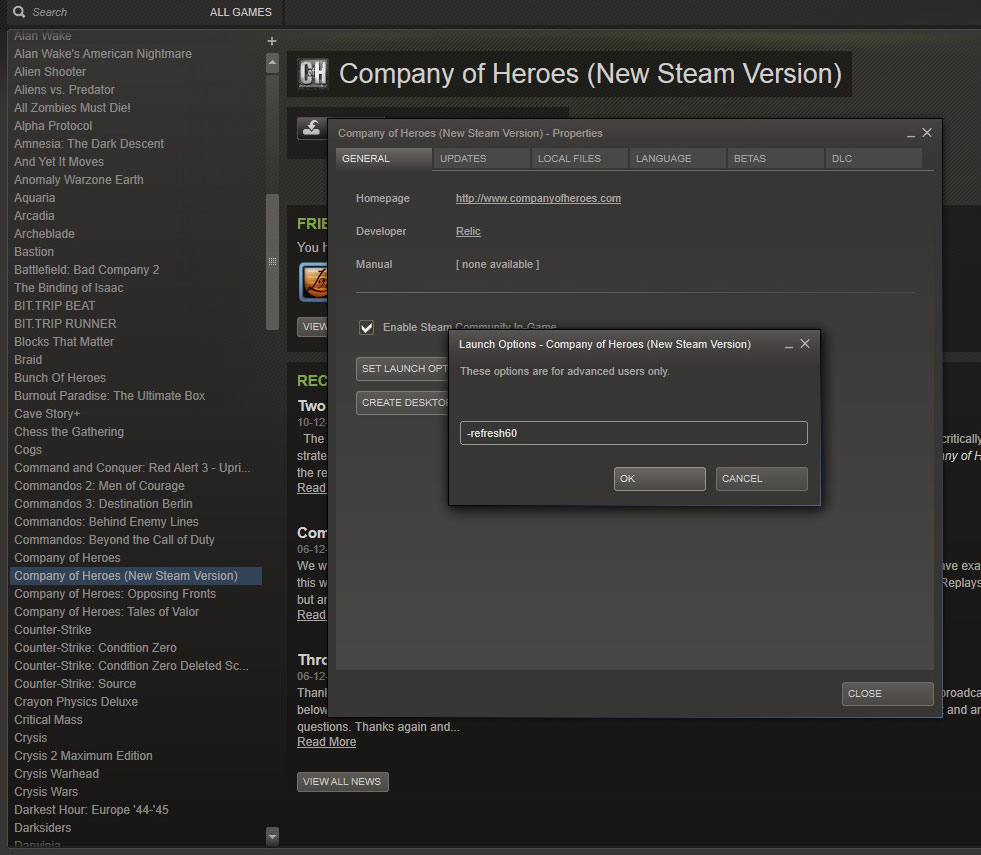This screenshot has height=855, width=981.
Task: Click the launch options text field
Action: tap(633, 433)
